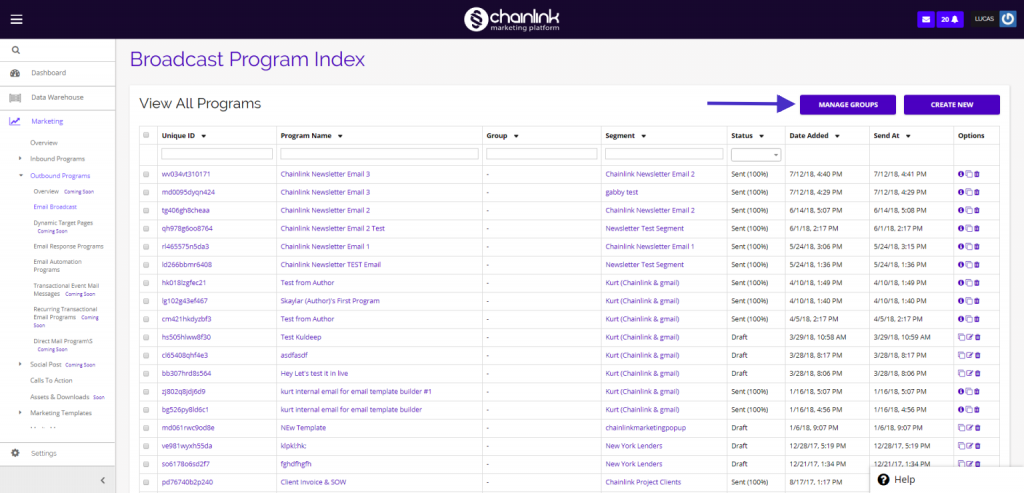
Task: Delete program ld266bbmr6408 with trash icon
Action: 978,264
